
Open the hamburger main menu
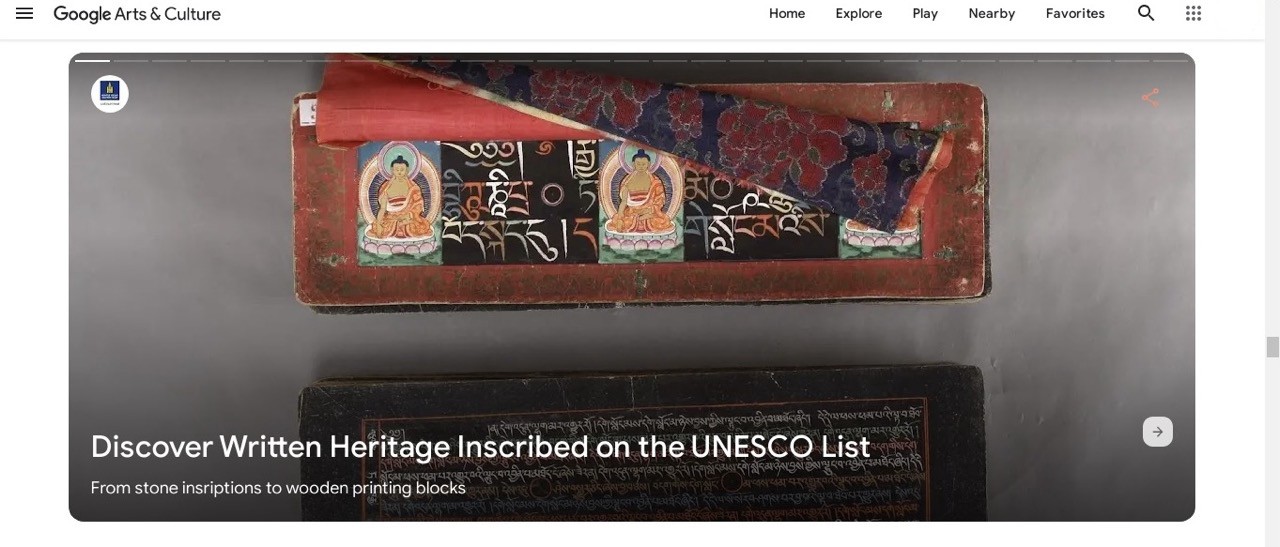[x=24, y=13]
